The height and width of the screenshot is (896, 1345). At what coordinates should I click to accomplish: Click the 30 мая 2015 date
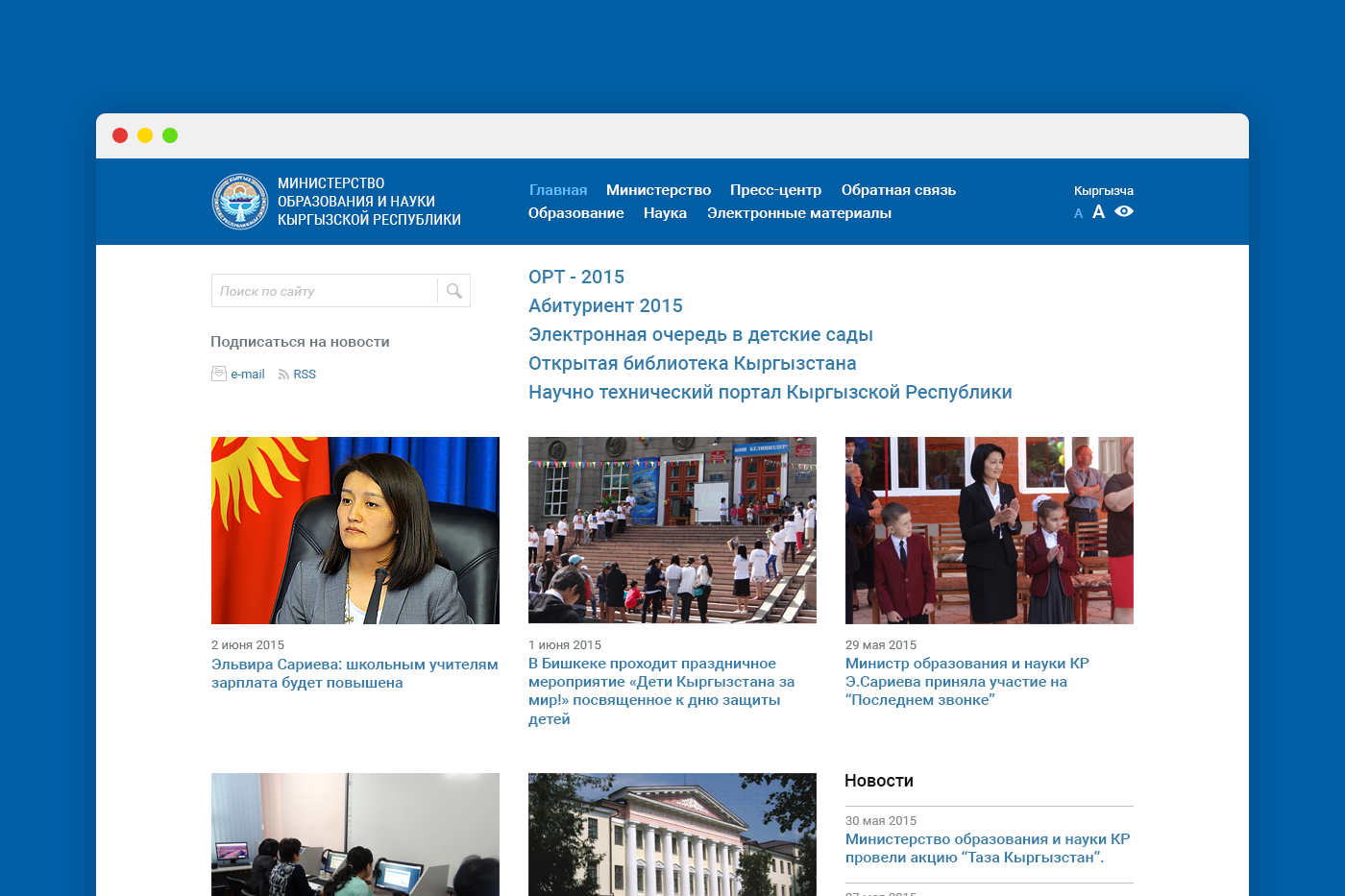[881, 820]
